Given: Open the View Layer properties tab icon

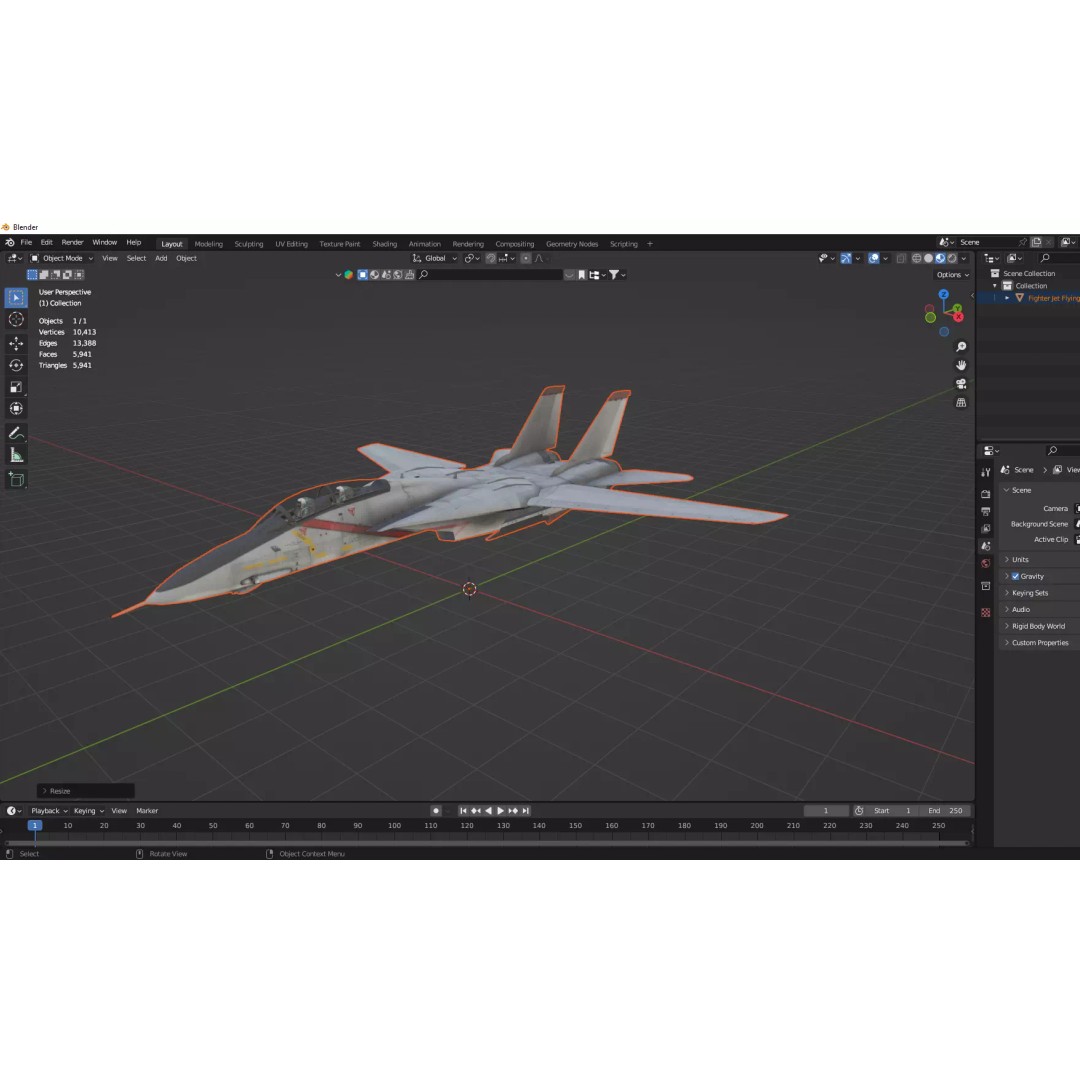Looking at the screenshot, I should coord(986,528).
